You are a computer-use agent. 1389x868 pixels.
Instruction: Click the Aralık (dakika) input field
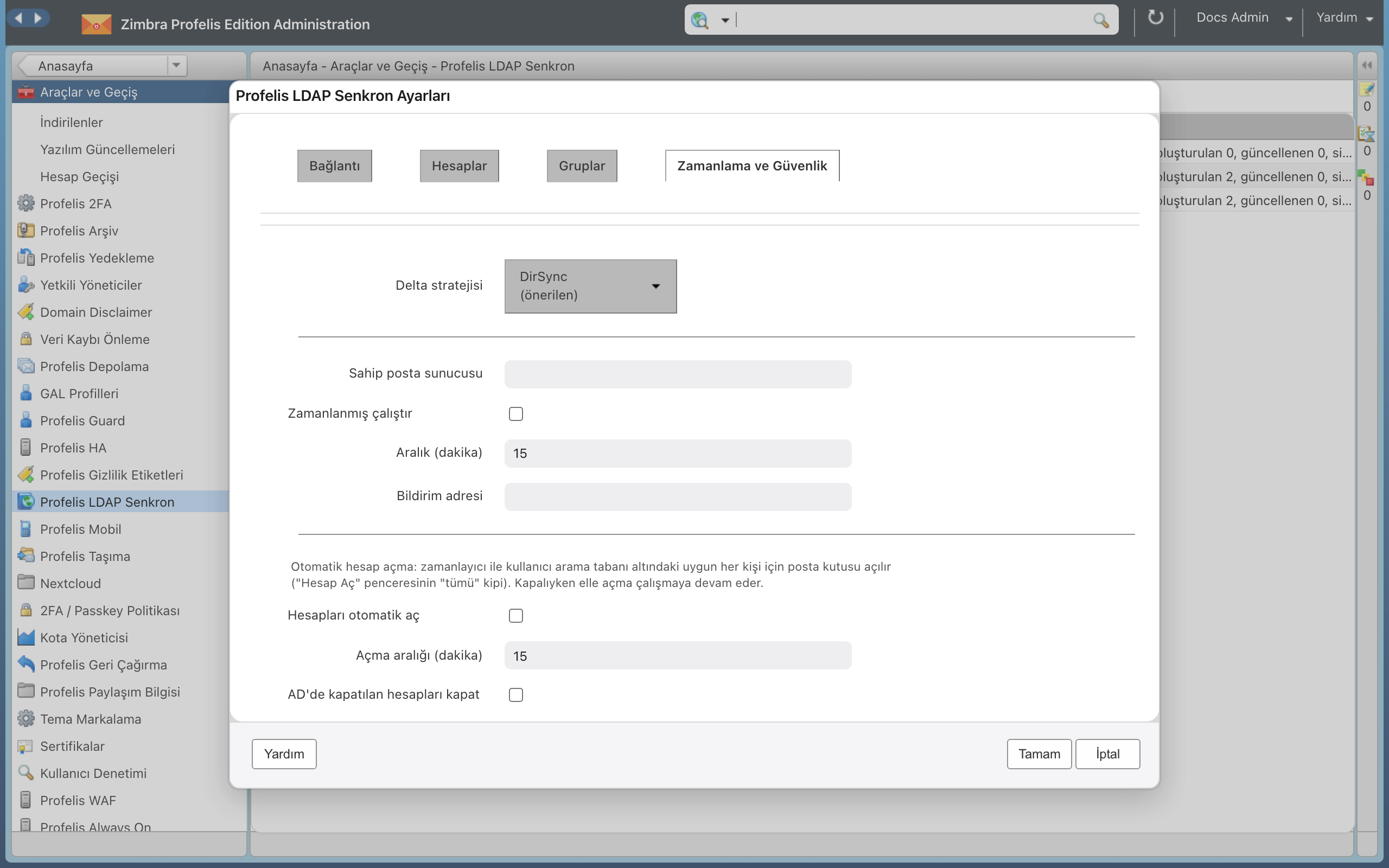(x=678, y=453)
